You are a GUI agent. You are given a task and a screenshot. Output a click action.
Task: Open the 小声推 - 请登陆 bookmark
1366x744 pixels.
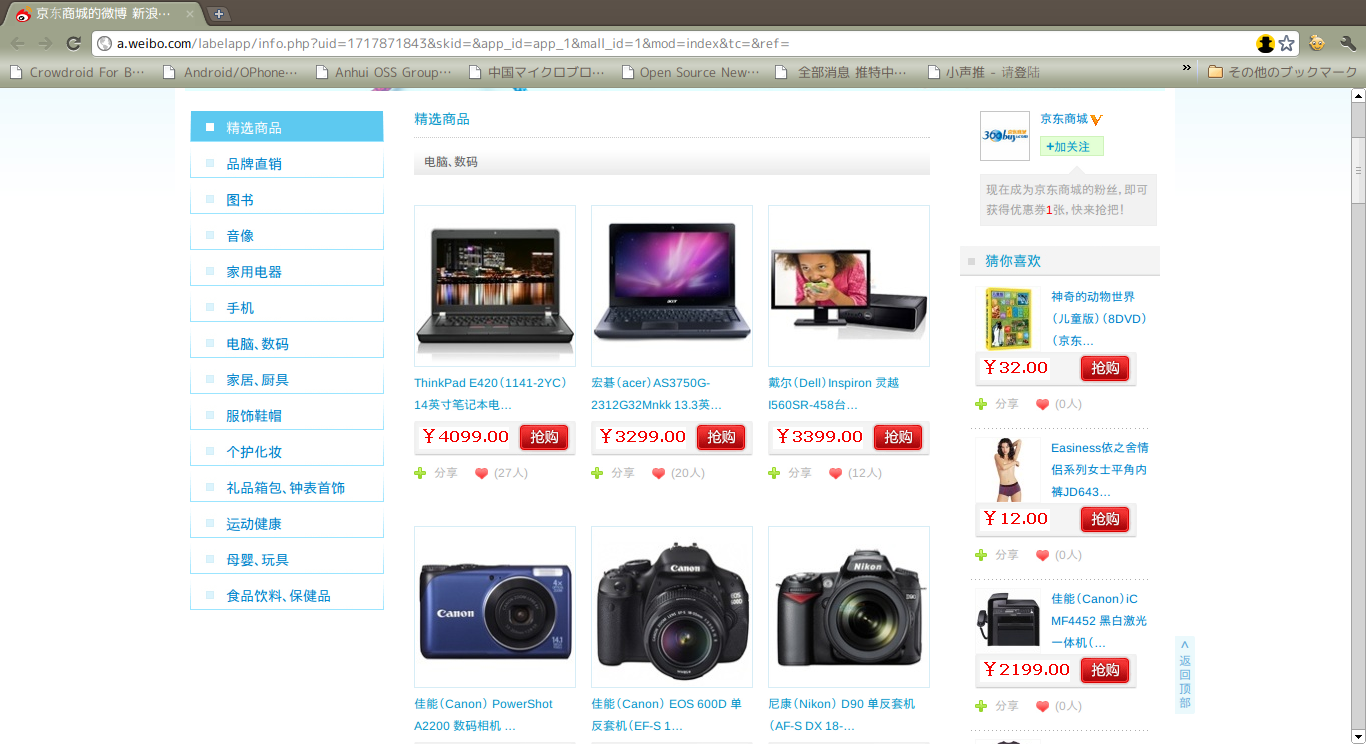click(984, 72)
